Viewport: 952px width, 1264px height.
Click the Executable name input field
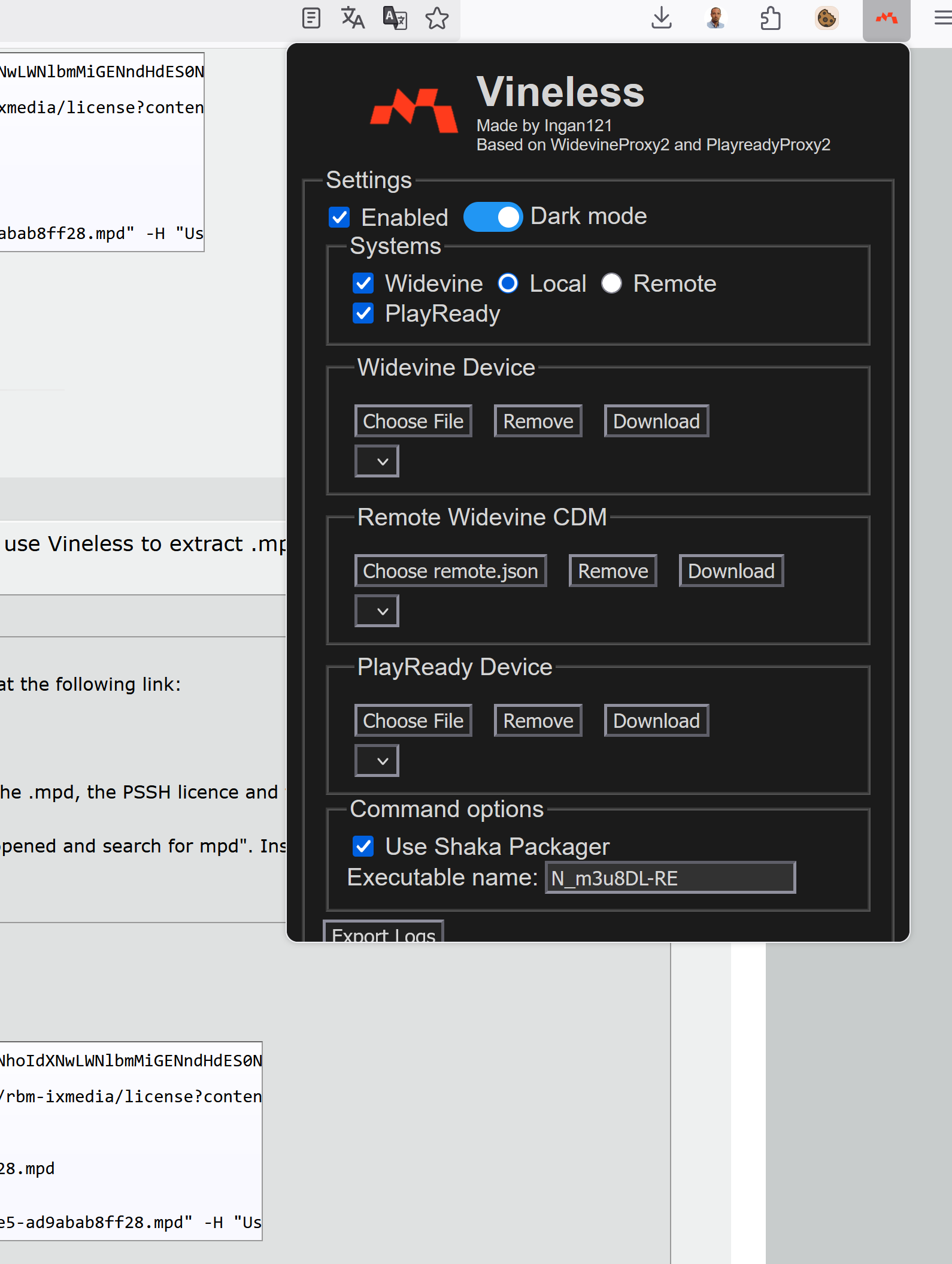coord(670,878)
